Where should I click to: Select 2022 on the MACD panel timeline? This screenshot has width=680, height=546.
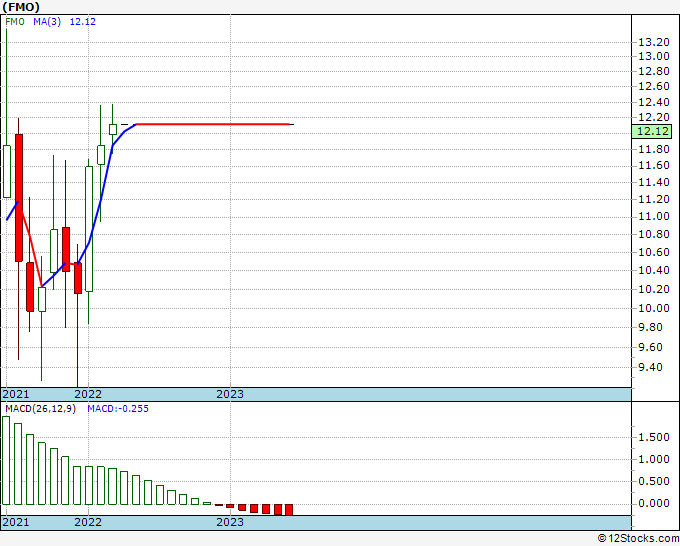[x=88, y=522]
